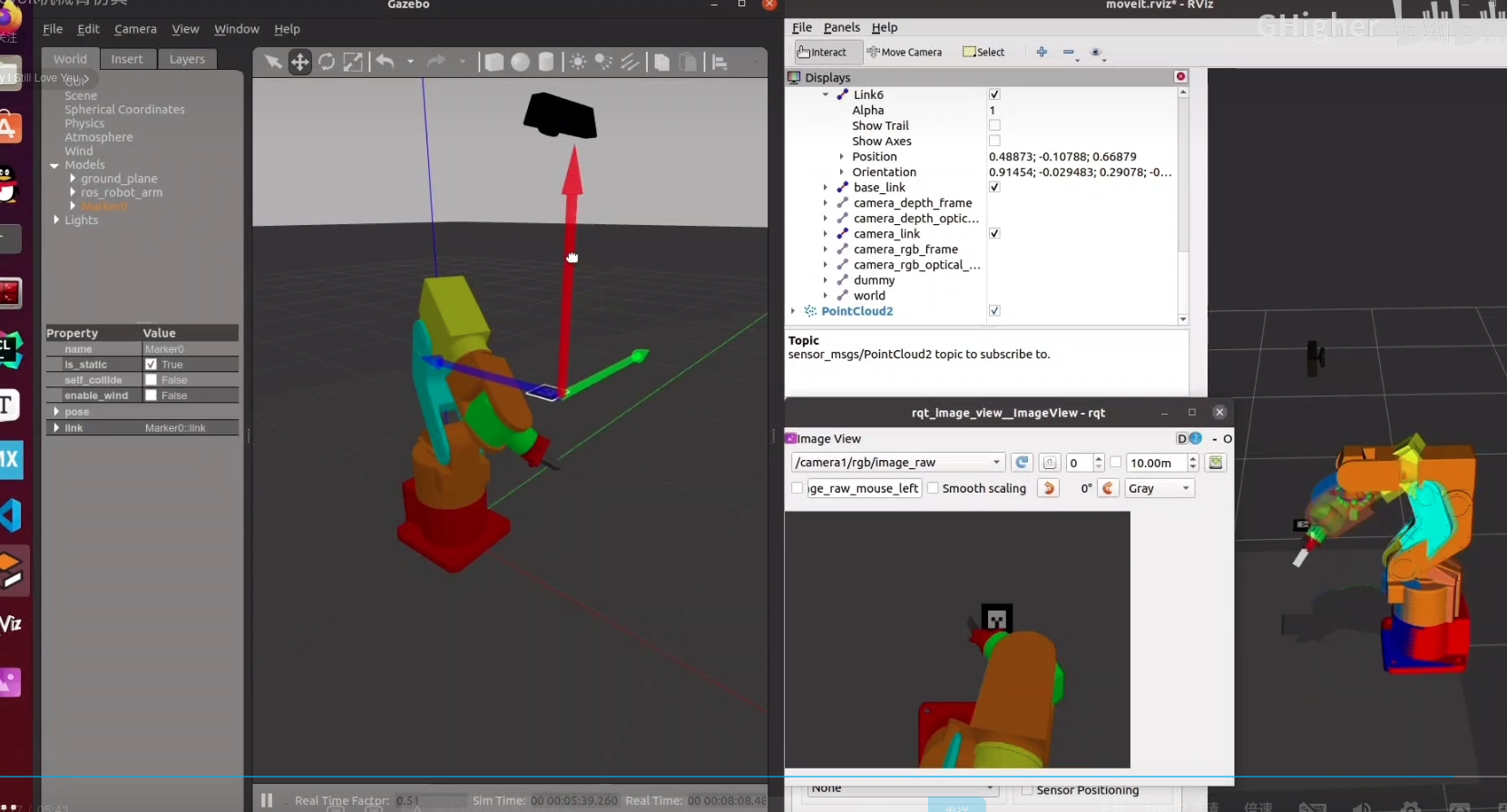Click the scale mode tool icon
Image resolution: width=1507 pixels, height=812 pixels.
(353, 62)
